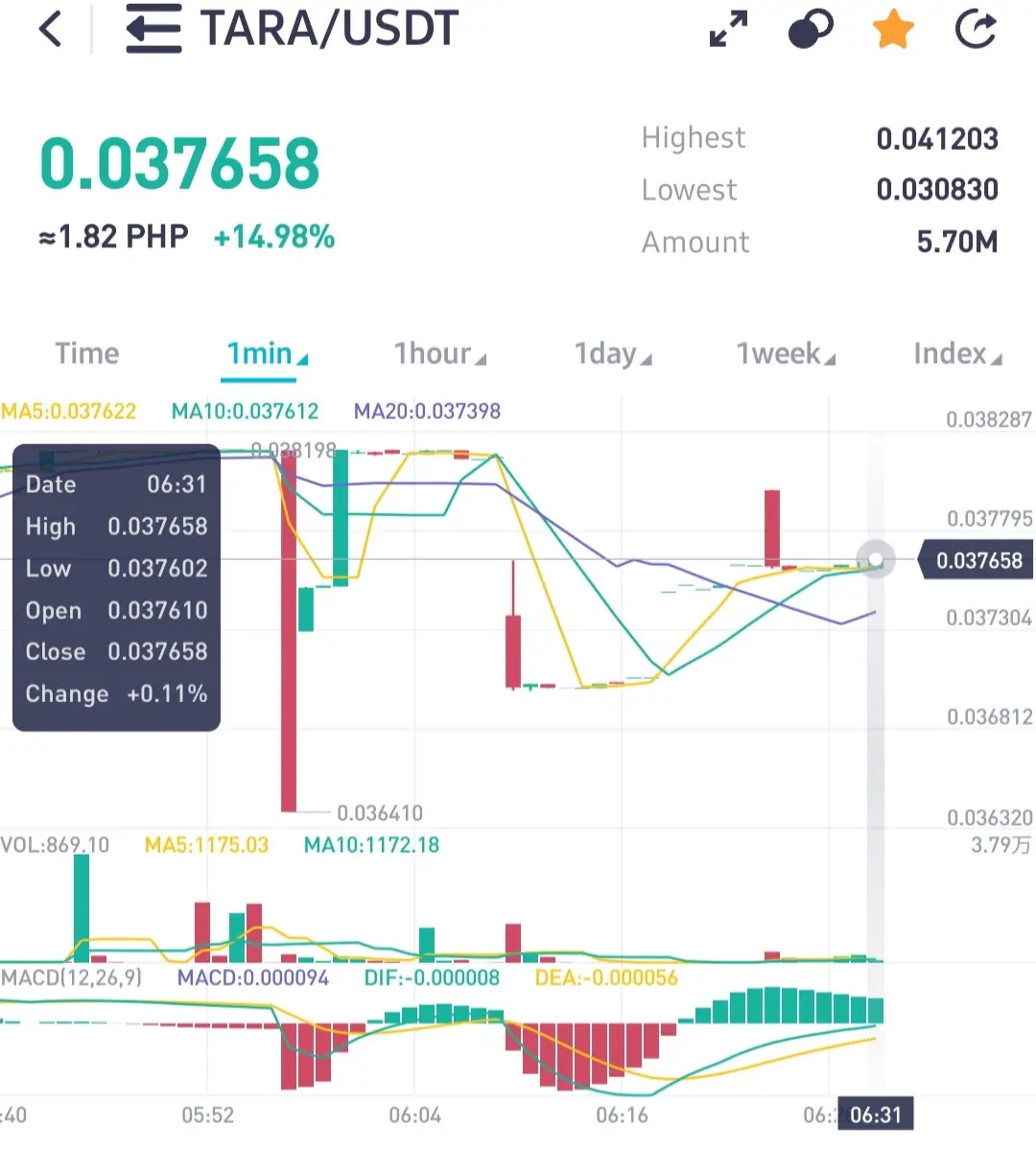1036x1151 pixels.
Task: Open the 1min interval dropdown
Action: point(267,354)
